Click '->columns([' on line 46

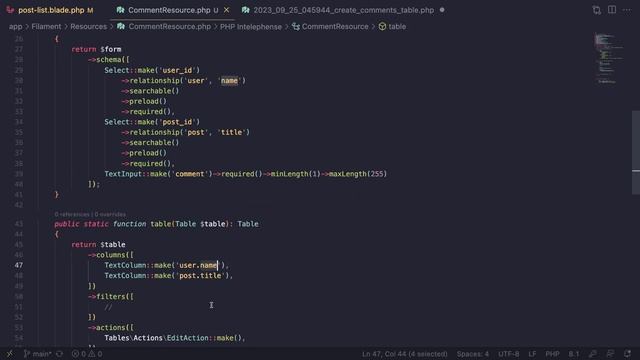[111, 255]
